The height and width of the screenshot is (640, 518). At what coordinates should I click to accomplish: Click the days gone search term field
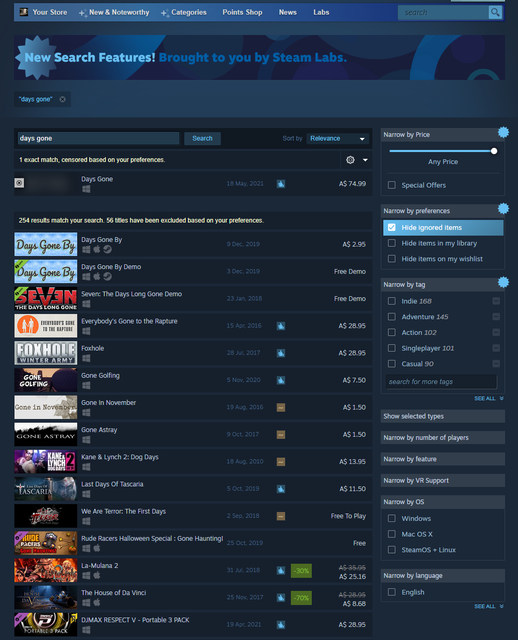(x=98, y=138)
